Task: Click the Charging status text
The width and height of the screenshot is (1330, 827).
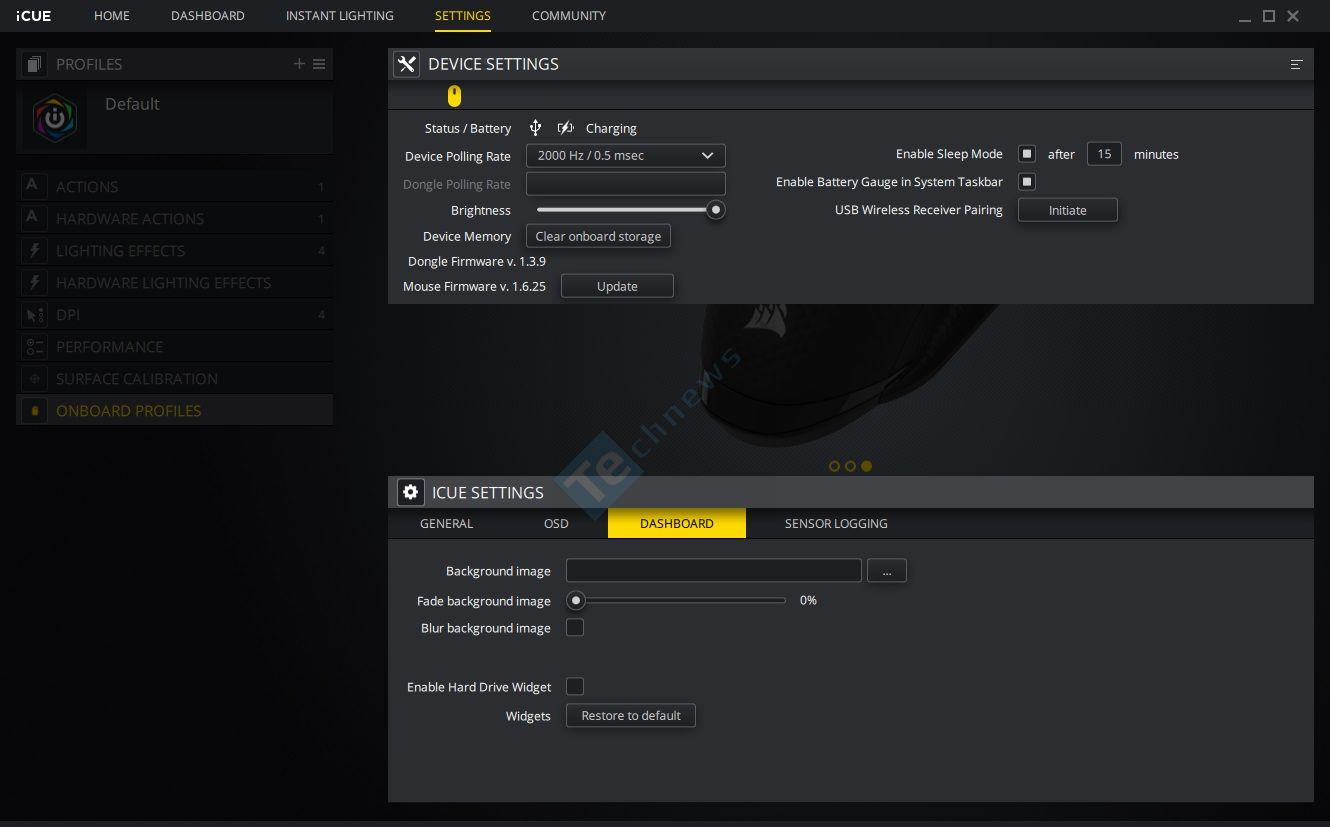Action: pos(611,128)
